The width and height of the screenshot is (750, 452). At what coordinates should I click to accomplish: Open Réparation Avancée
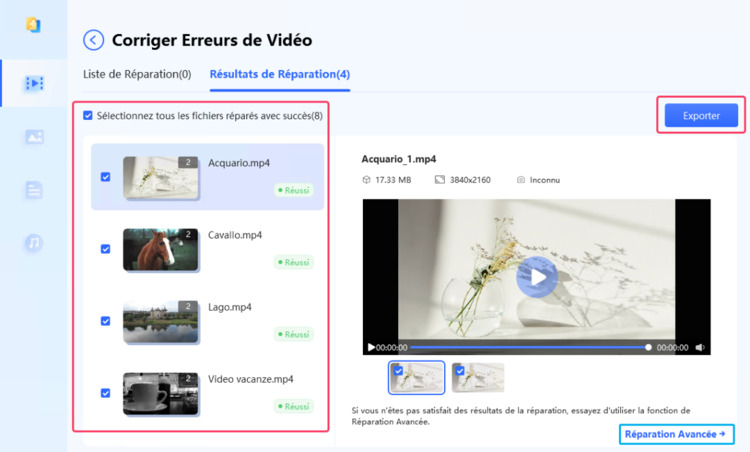click(676, 434)
